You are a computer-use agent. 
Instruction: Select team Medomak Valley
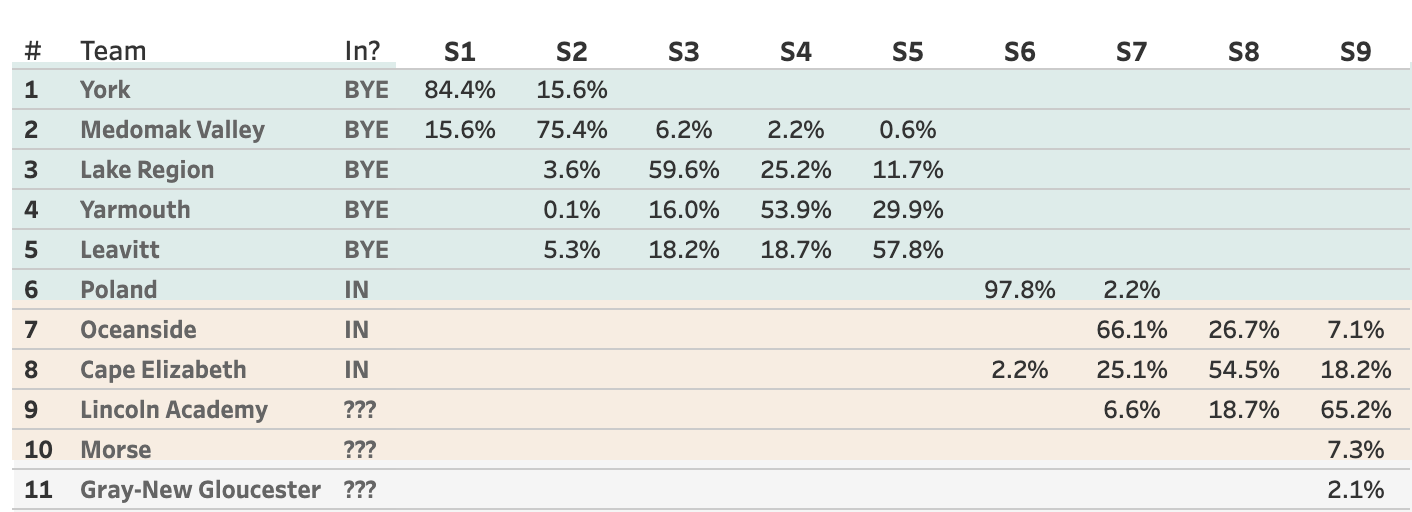click(x=172, y=130)
